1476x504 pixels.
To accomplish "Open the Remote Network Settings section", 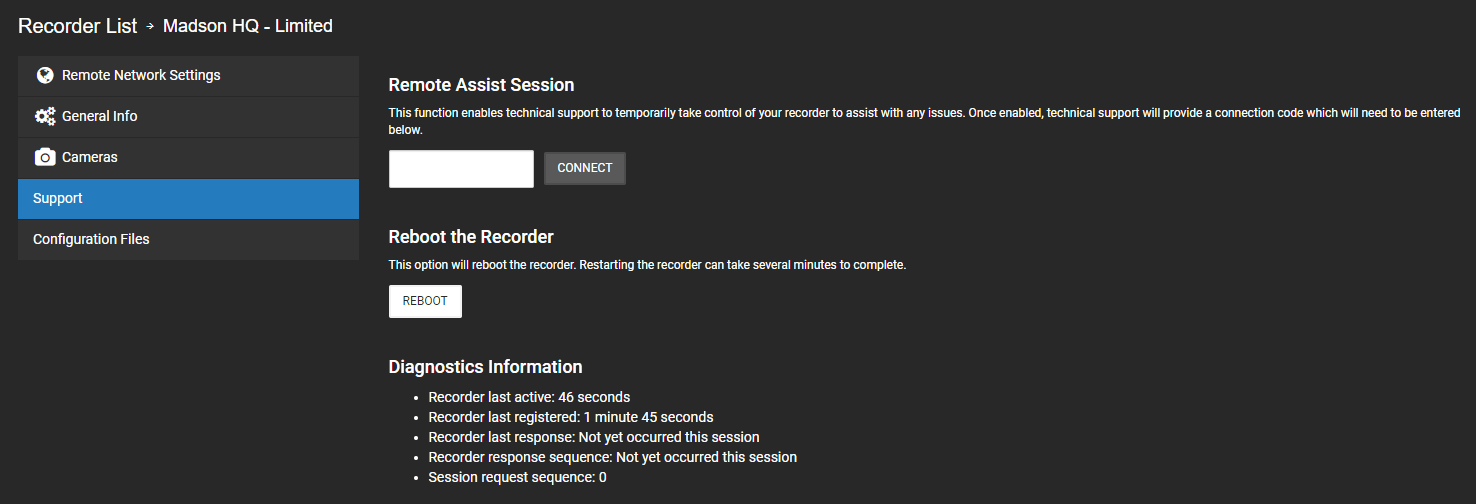I will tap(188, 76).
